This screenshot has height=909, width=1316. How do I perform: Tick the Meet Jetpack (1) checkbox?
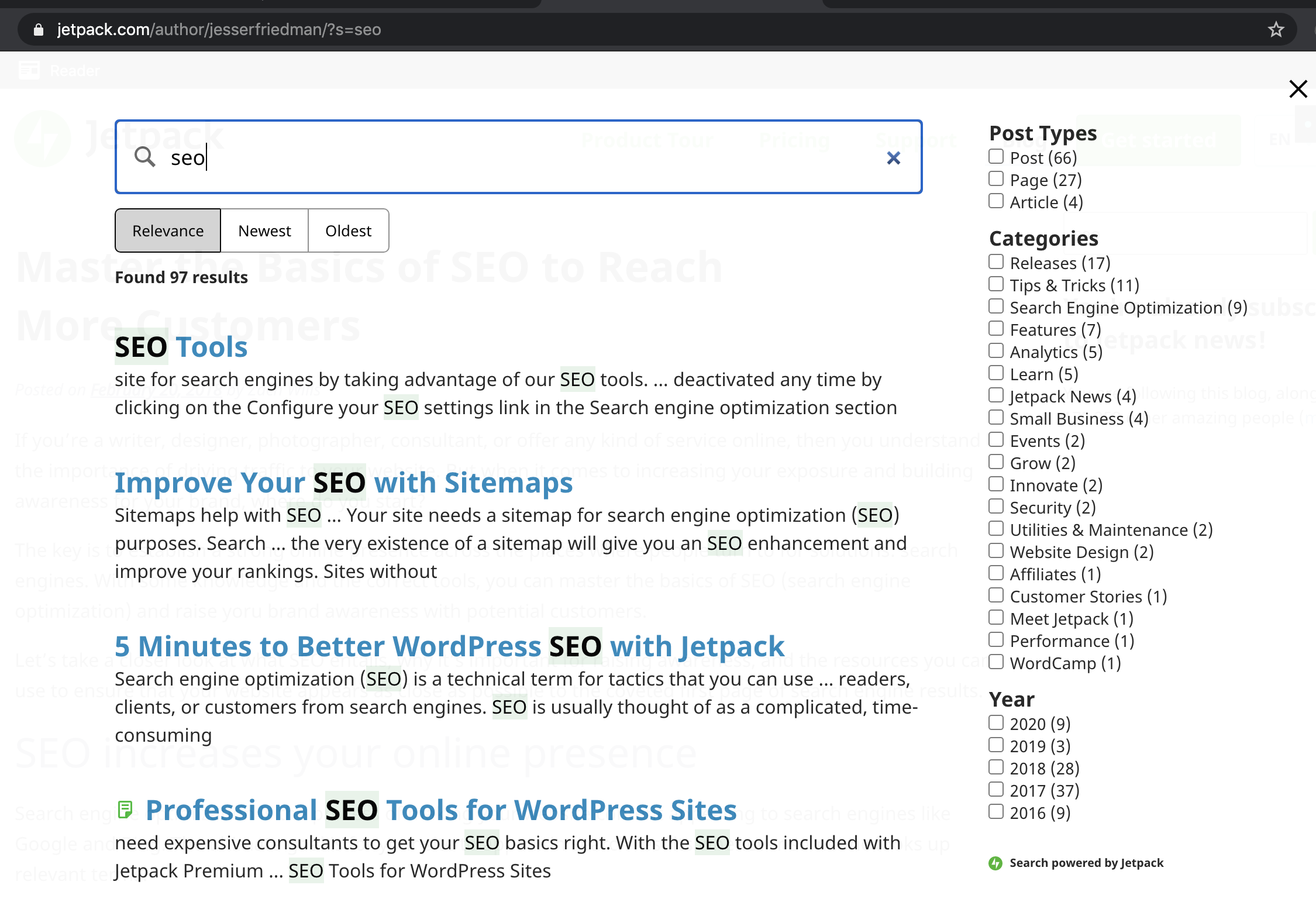pyautogui.click(x=996, y=618)
